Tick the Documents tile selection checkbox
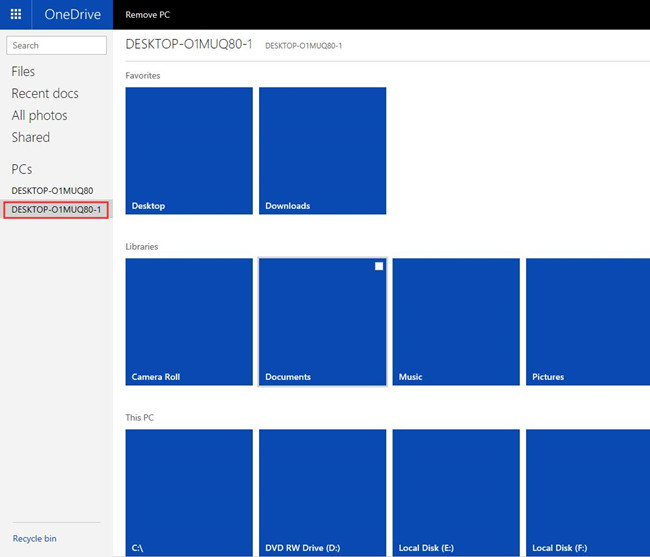The image size is (650, 557). pos(379,266)
